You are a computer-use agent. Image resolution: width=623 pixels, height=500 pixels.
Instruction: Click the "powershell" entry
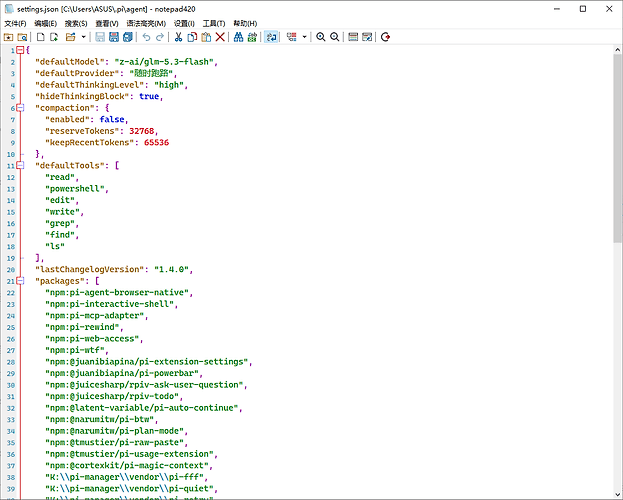75,188
